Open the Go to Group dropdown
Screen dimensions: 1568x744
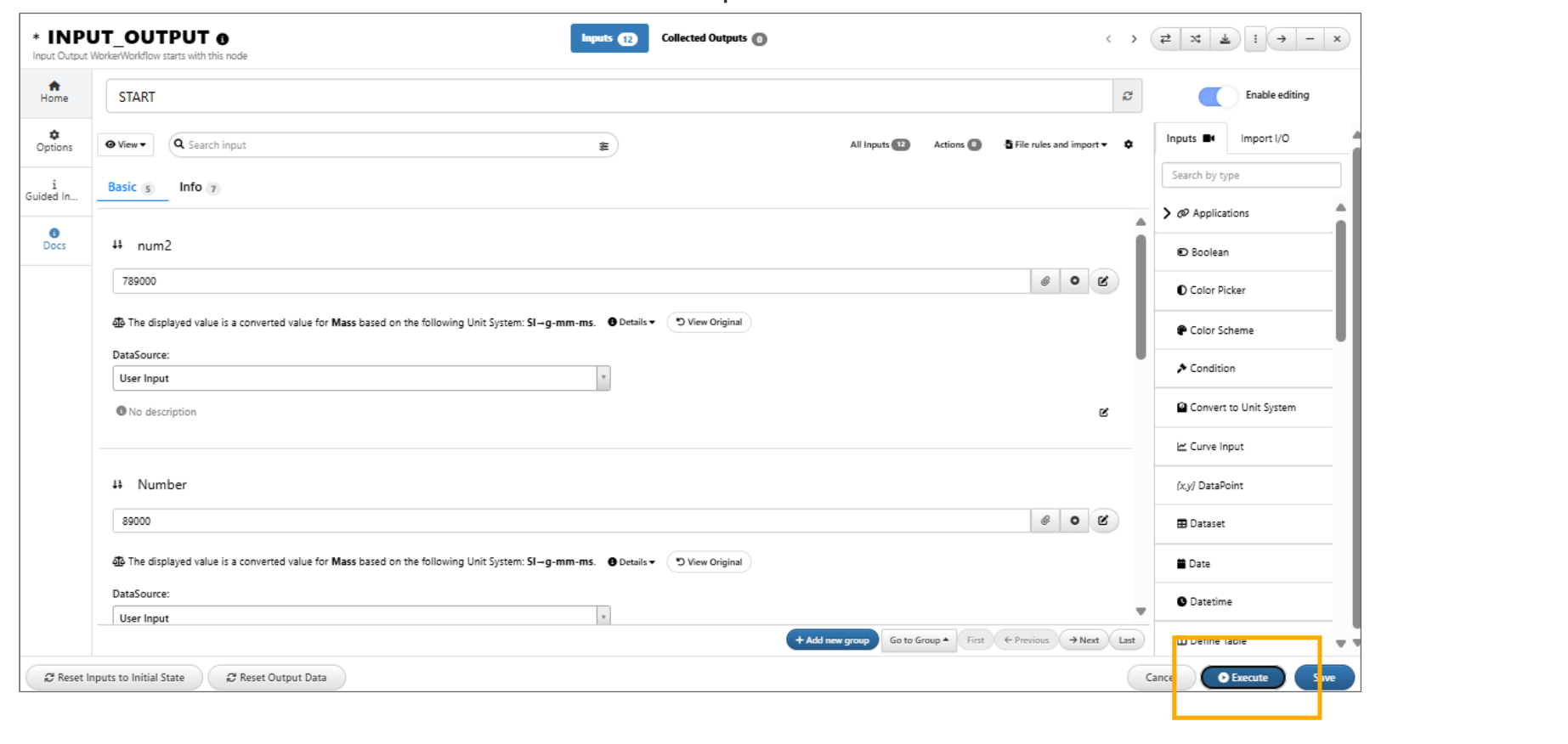[x=920, y=640]
